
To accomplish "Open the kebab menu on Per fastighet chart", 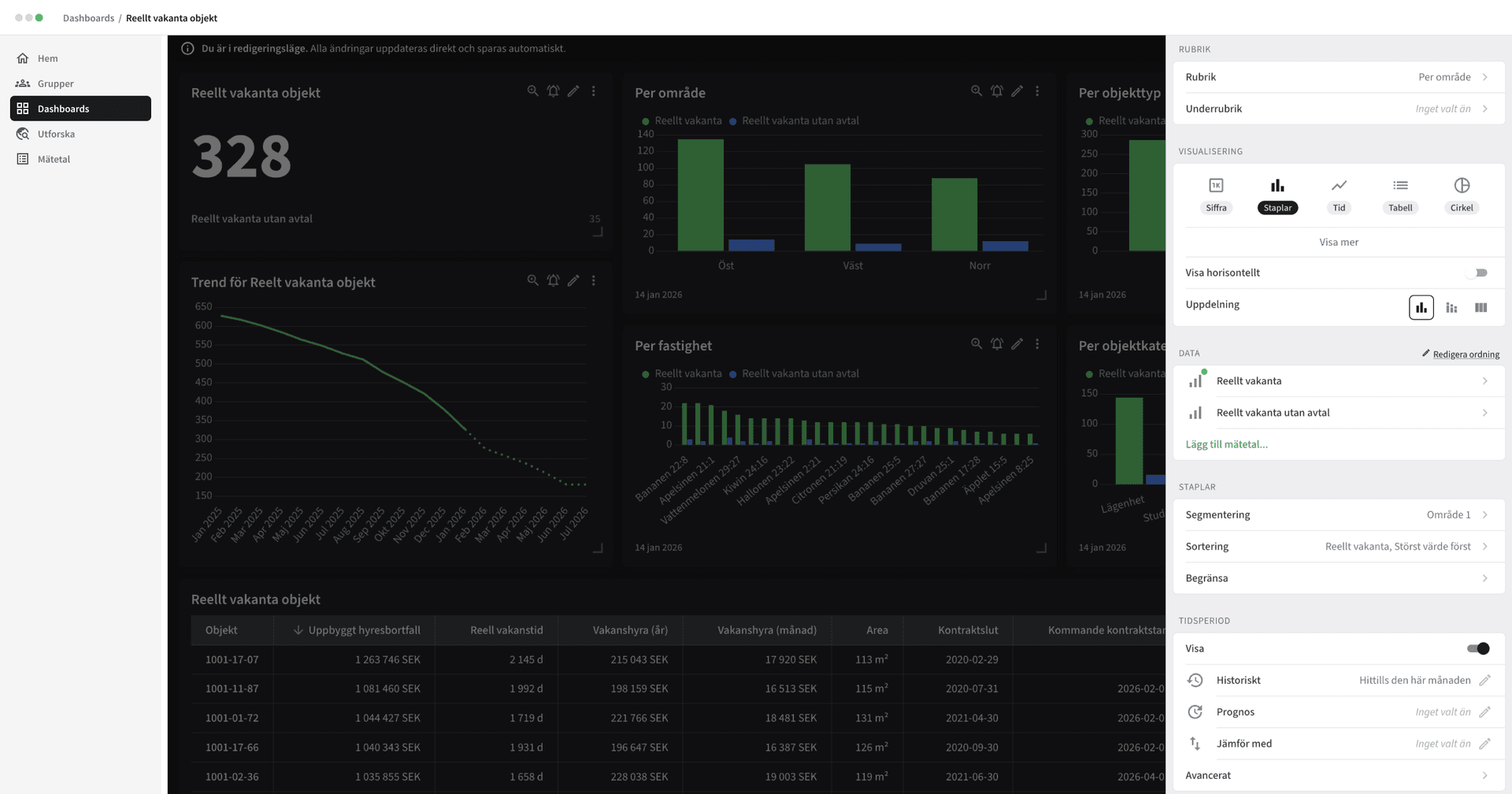I will pyautogui.click(x=1037, y=343).
